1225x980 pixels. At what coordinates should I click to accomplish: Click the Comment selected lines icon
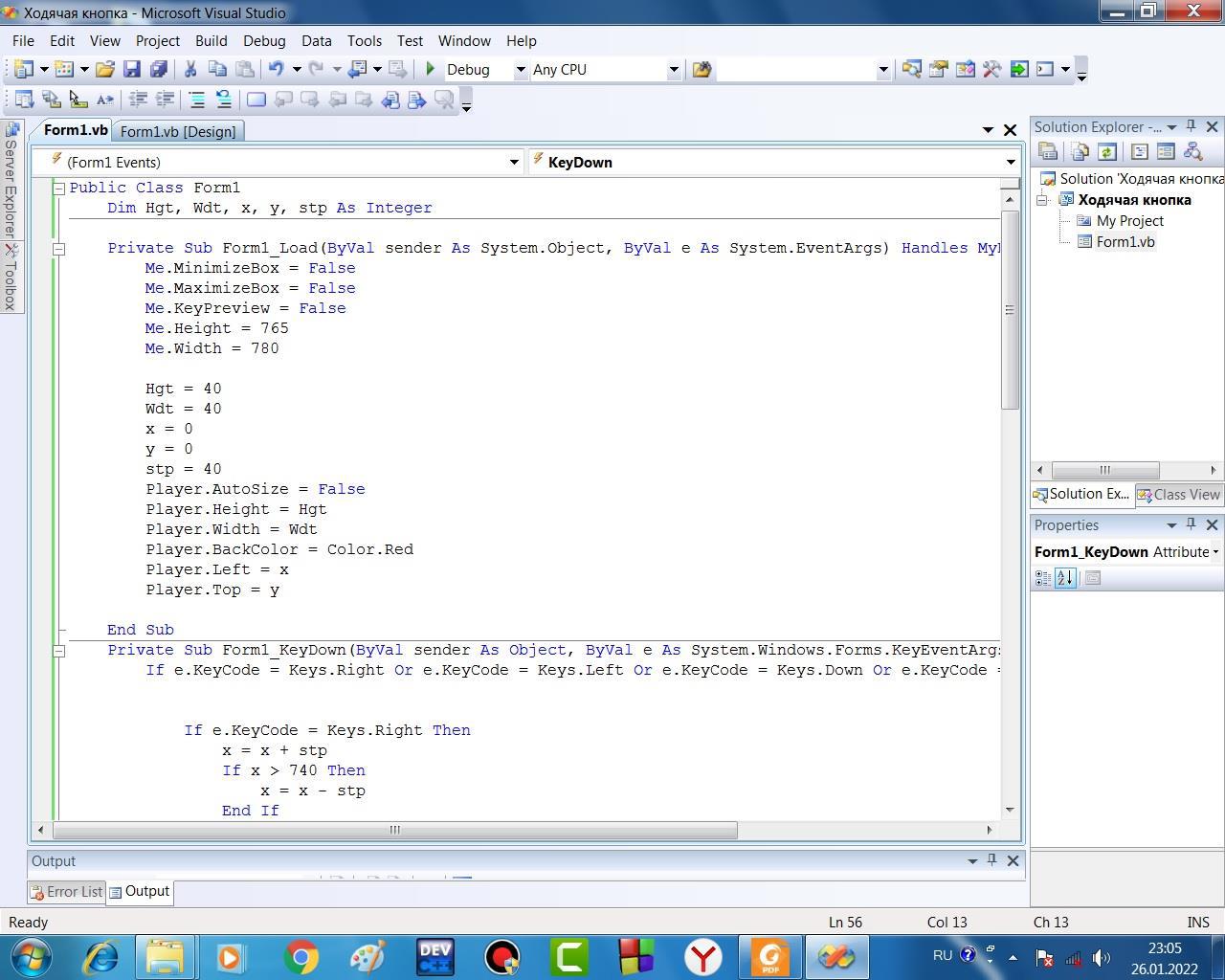tap(196, 99)
